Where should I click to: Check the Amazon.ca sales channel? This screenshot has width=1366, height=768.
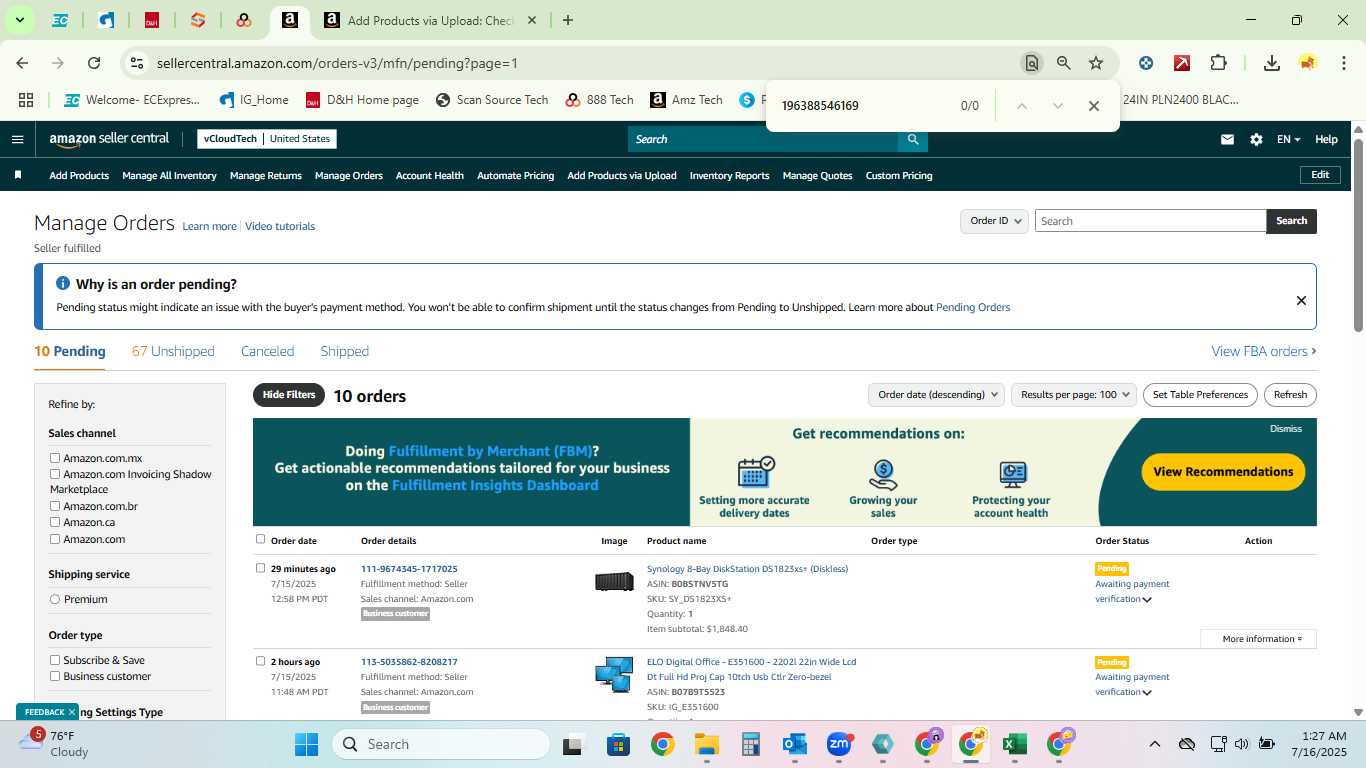(56, 522)
